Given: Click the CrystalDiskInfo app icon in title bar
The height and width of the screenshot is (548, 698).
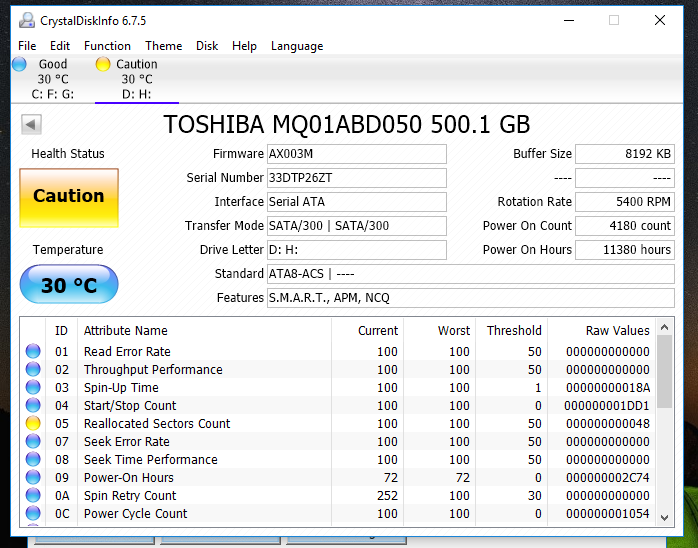Looking at the screenshot, I should [27, 20].
